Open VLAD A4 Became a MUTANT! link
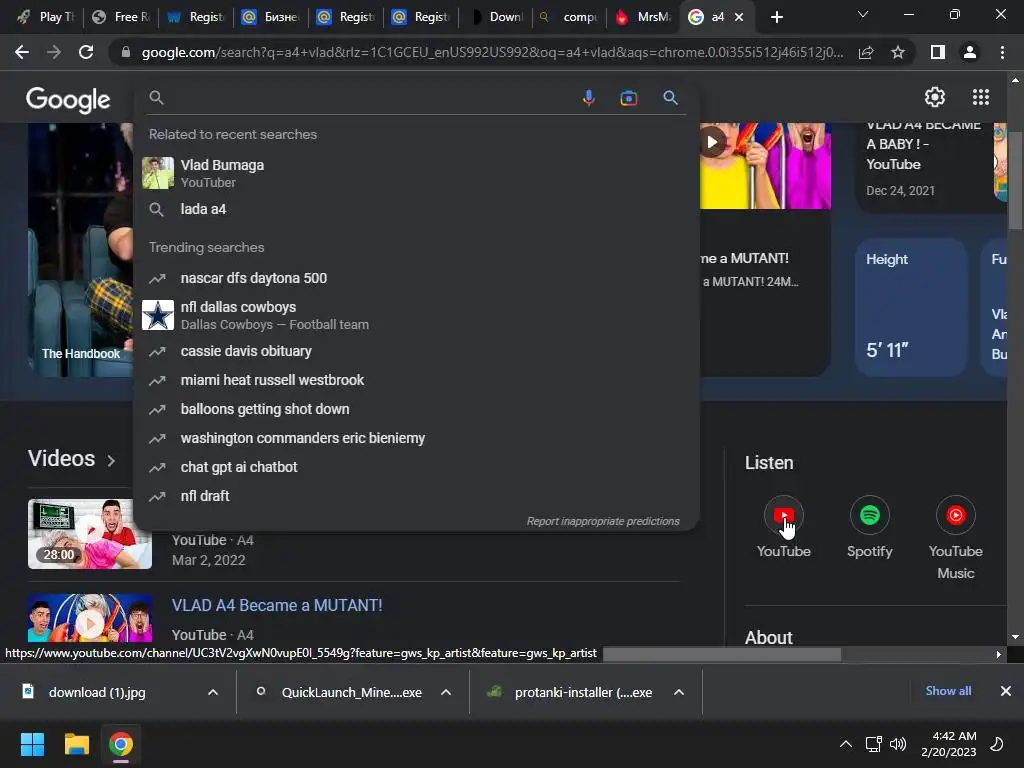This screenshot has width=1024, height=768. click(277, 605)
